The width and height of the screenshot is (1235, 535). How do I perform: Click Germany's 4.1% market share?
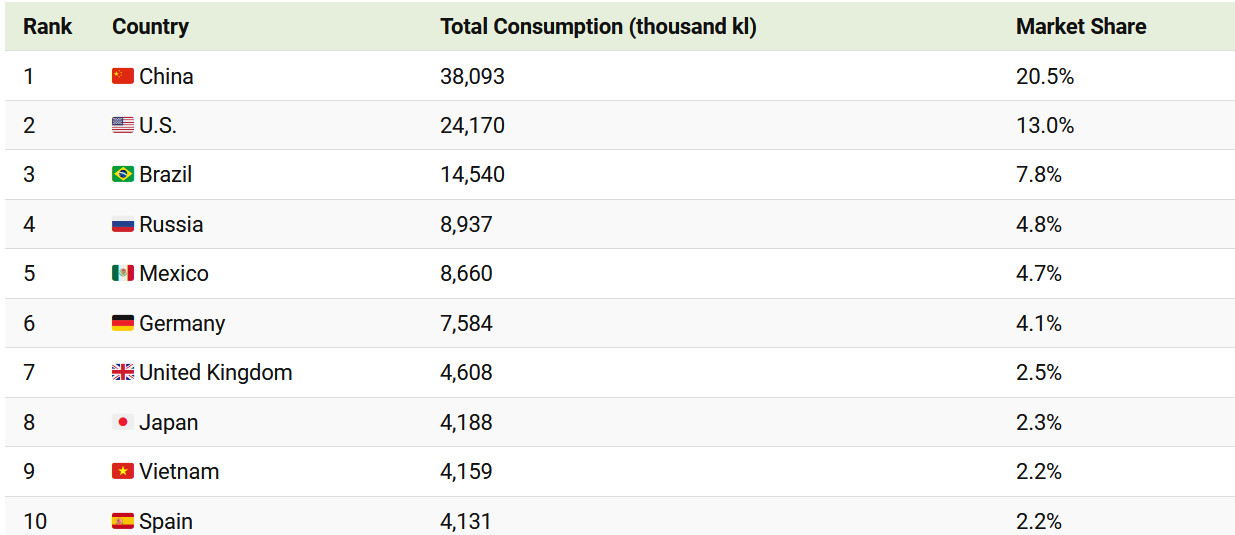1039,323
